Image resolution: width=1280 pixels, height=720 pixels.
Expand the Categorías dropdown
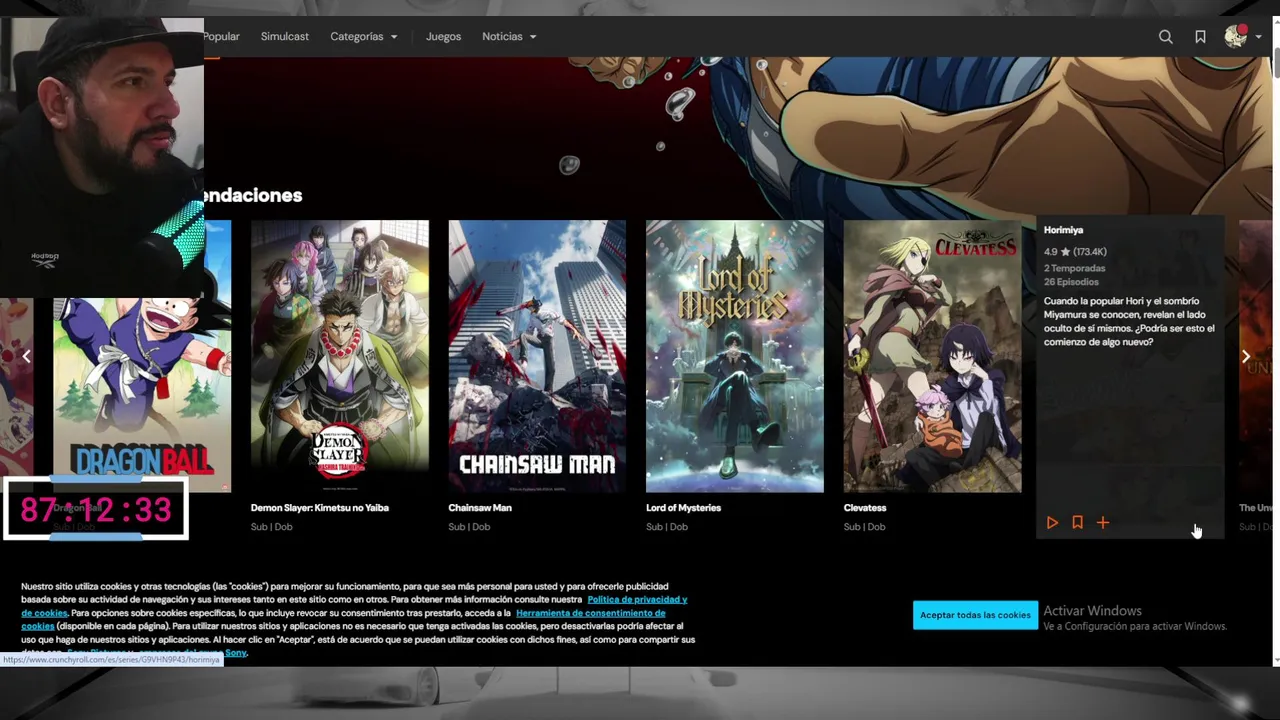[364, 36]
